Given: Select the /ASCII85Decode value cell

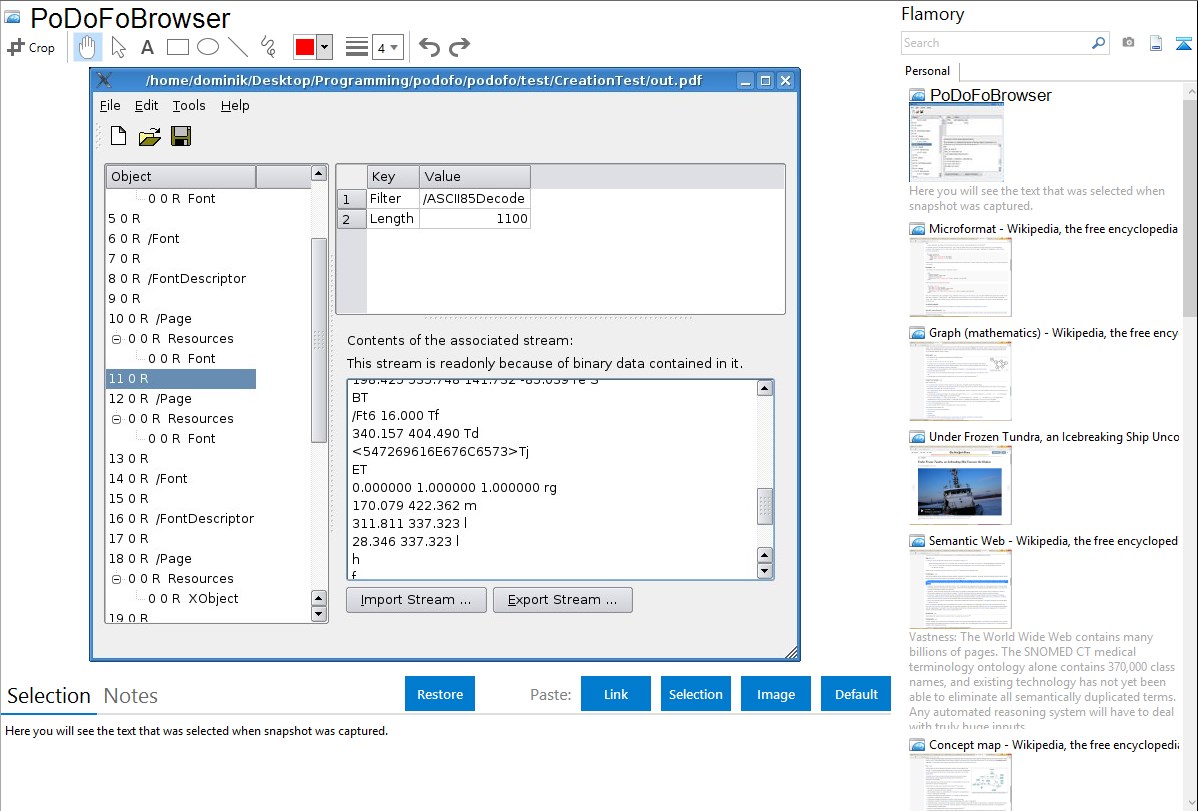Looking at the screenshot, I should click(474, 199).
